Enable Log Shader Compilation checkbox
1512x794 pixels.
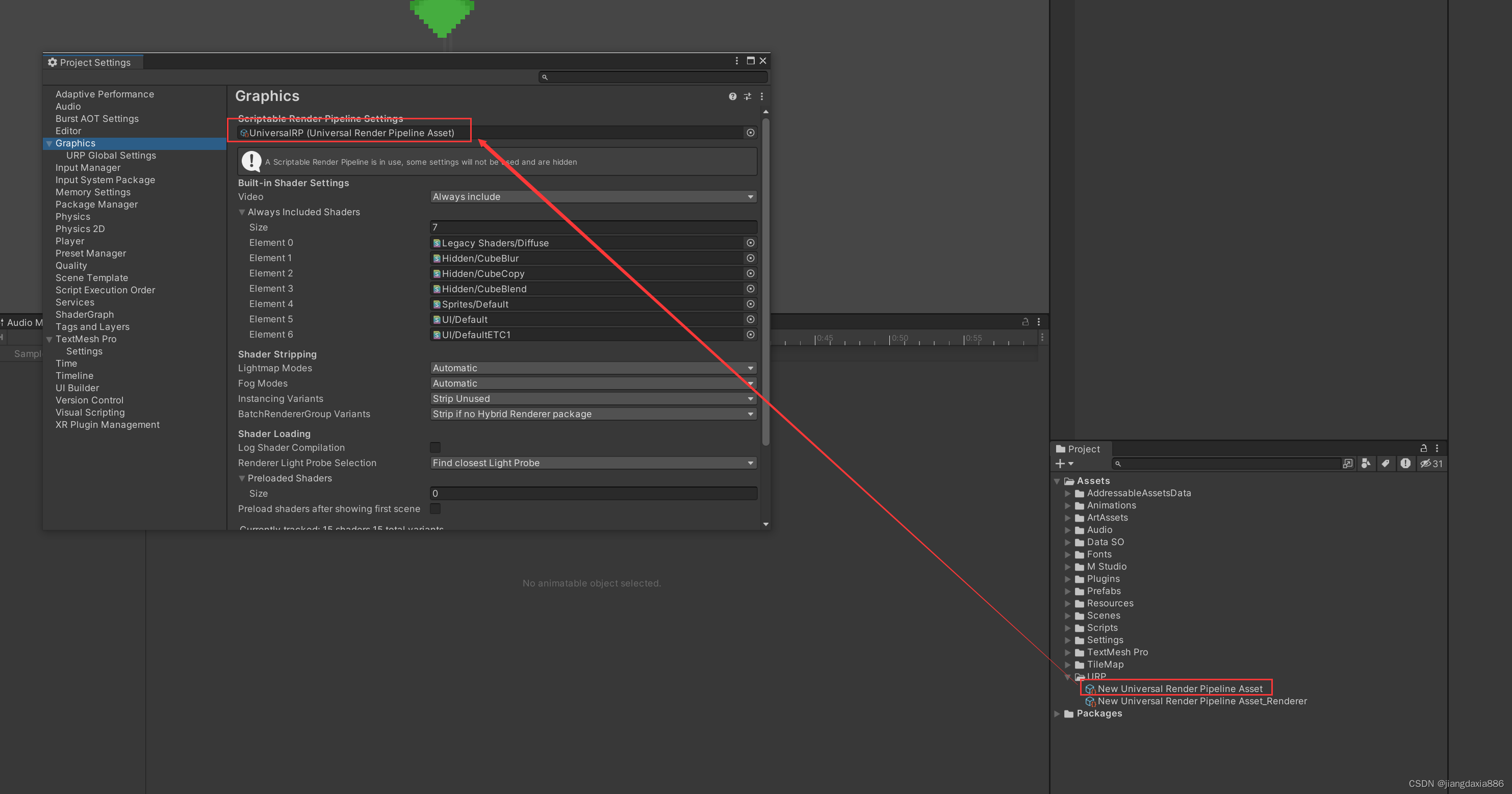(x=435, y=447)
